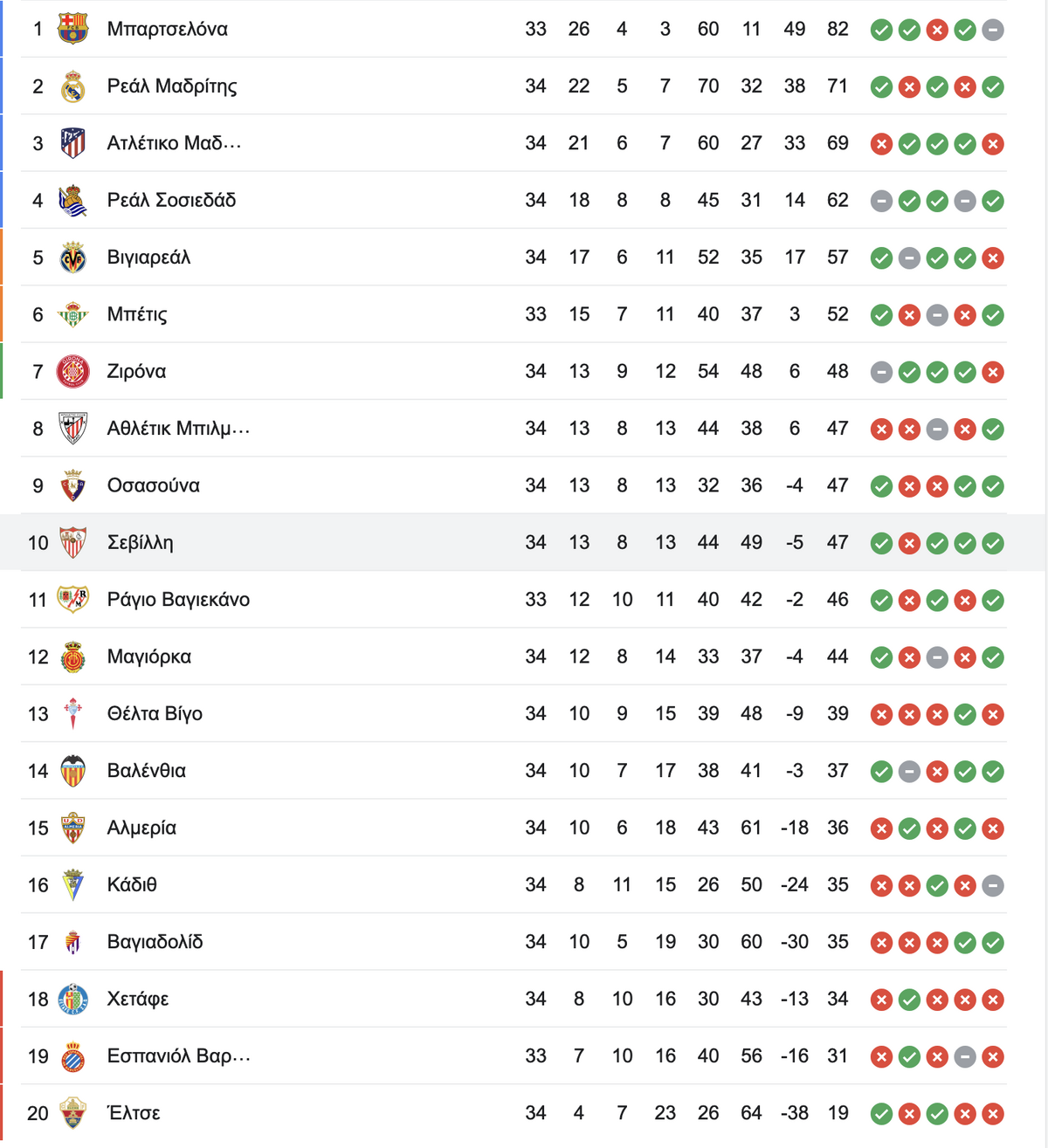Click the Real Sociedad crest icon
Viewport: 1048px width, 1148px height.
[72, 201]
